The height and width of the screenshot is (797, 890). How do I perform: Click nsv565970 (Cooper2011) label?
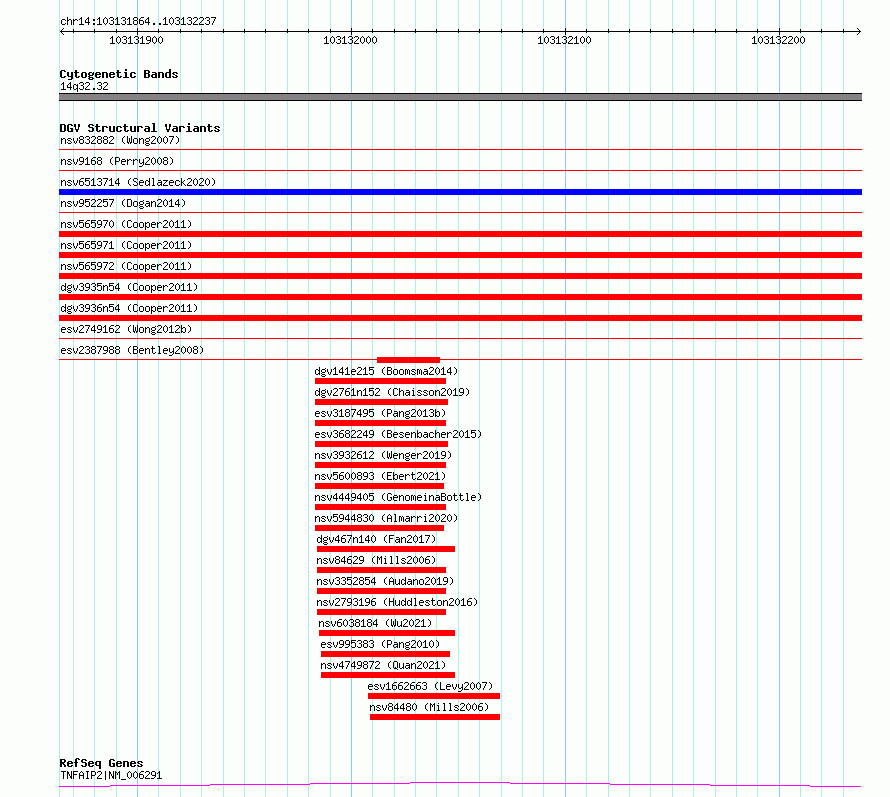(x=126, y=224)
